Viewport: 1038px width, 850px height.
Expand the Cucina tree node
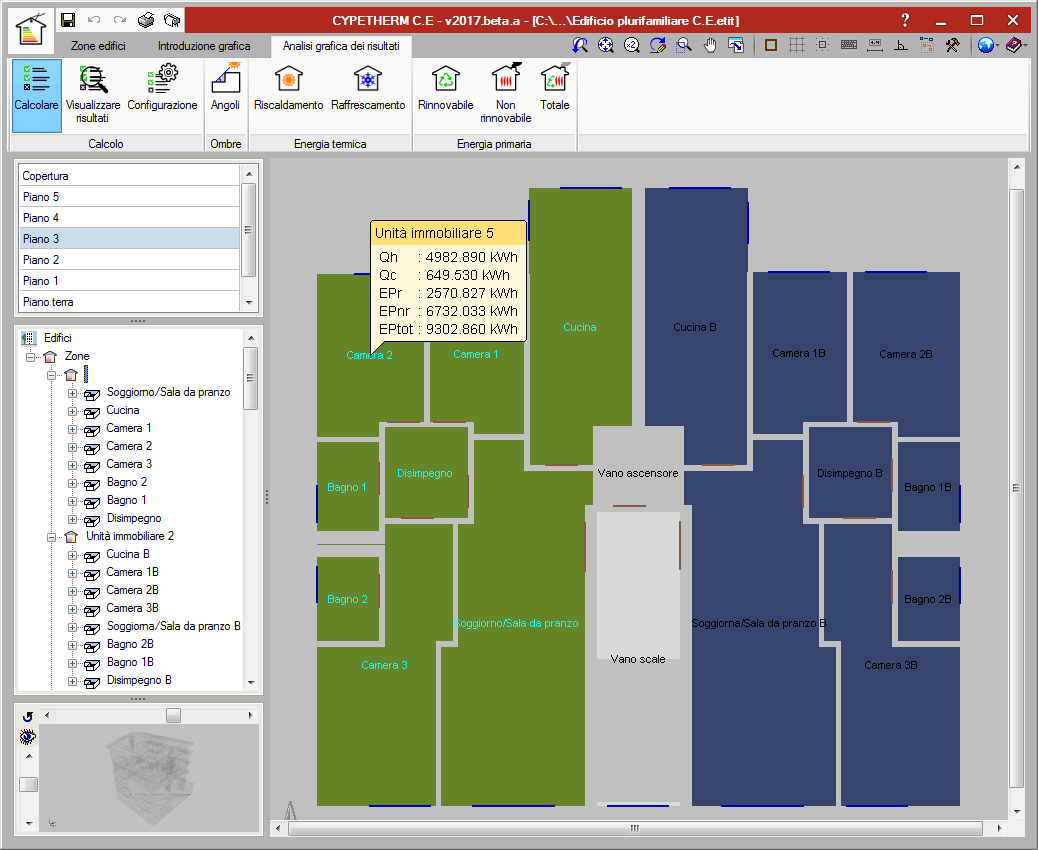pyautogui.click(x=72, y=411)
